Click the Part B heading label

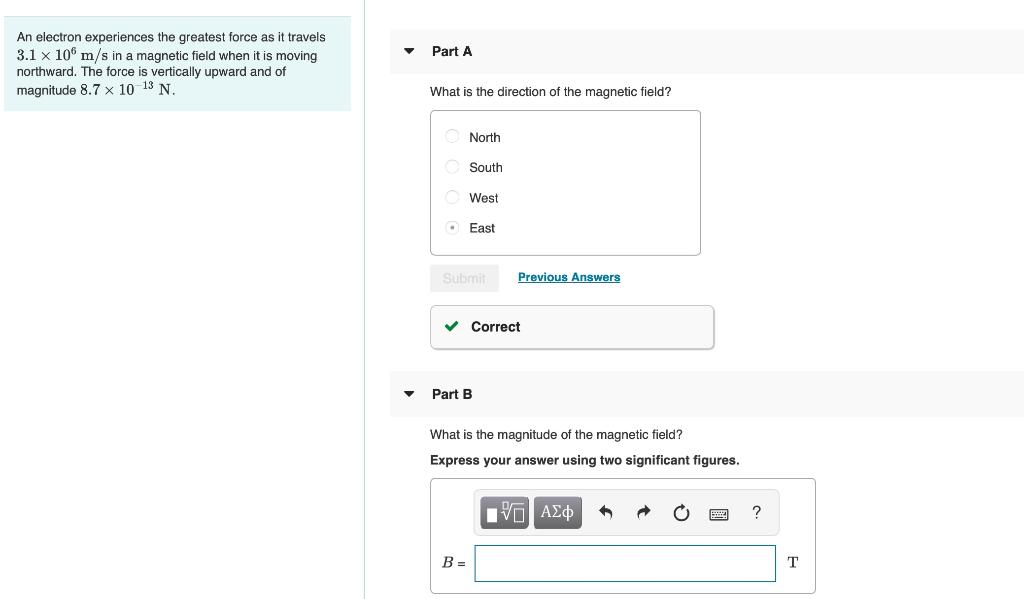[452, 394]
